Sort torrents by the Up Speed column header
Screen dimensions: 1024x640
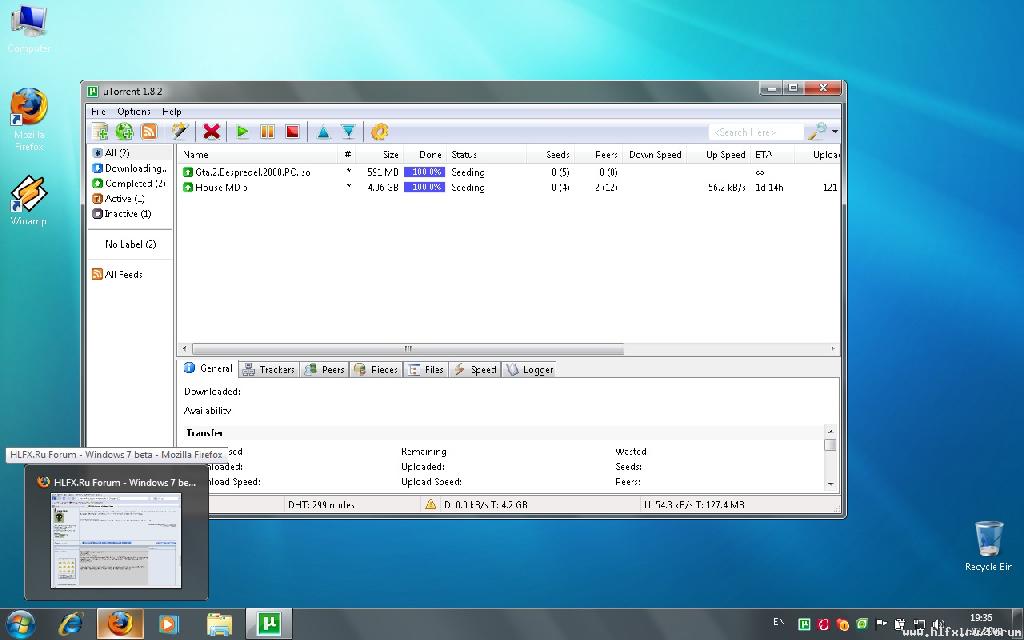718,155
